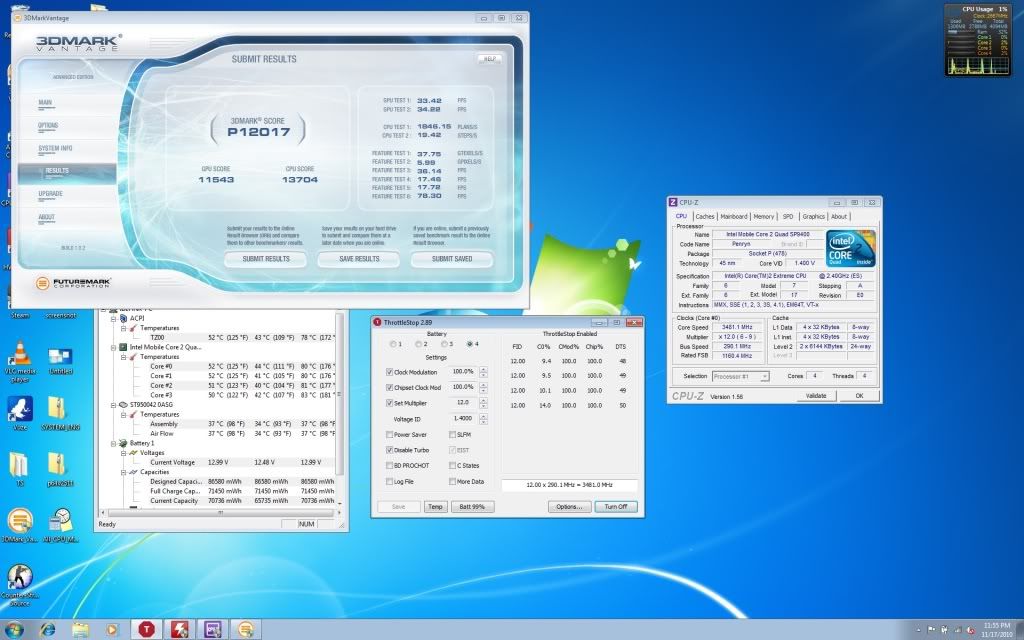Image resolution: width=1024 pixels, height=640 pixels.
Task: Open Windows Explorer from the taskbar
Action: [80, 630]
